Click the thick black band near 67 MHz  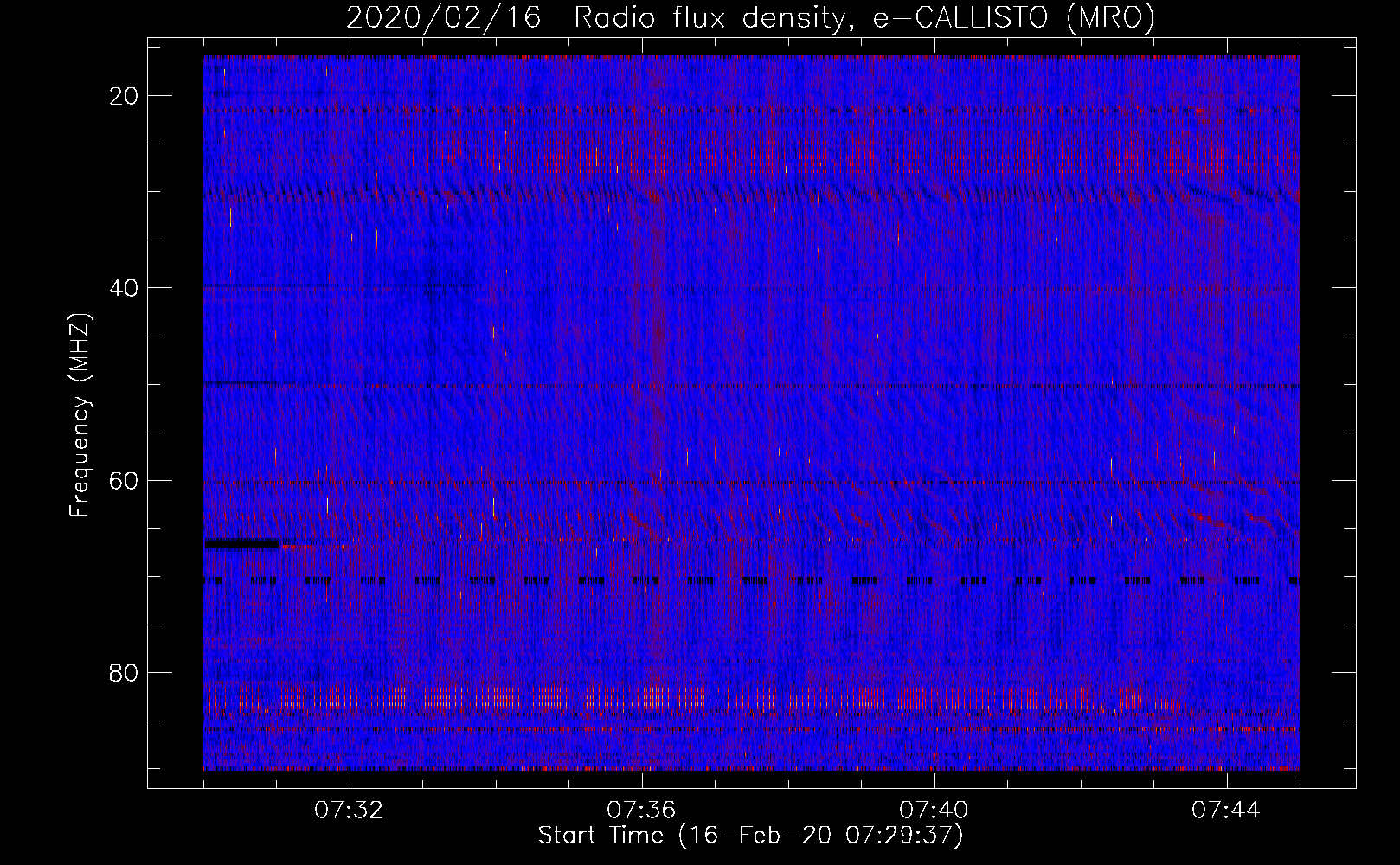click(x=241, y=544)
